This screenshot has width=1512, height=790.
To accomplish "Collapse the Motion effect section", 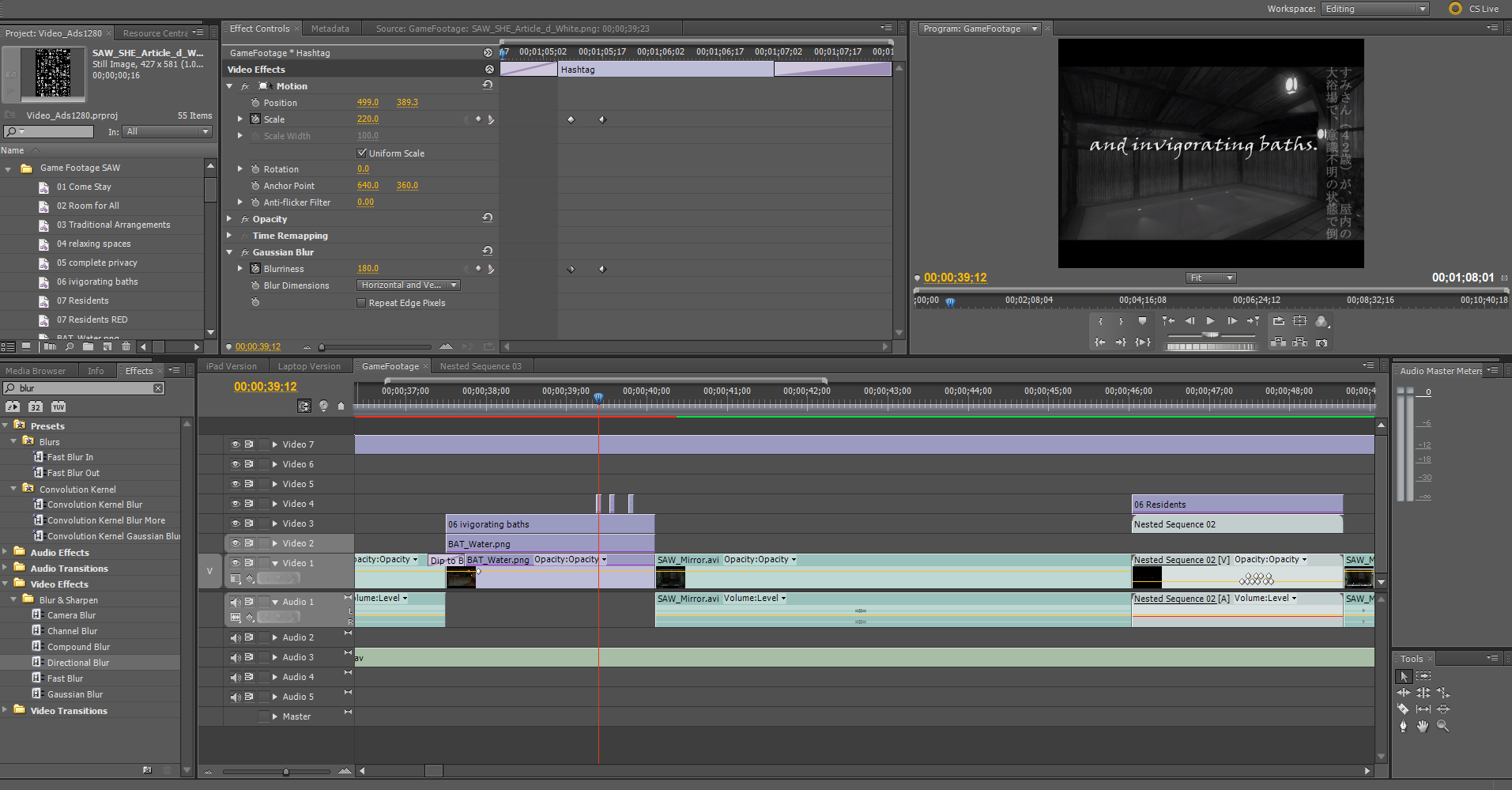I will (x=230, y=86).
